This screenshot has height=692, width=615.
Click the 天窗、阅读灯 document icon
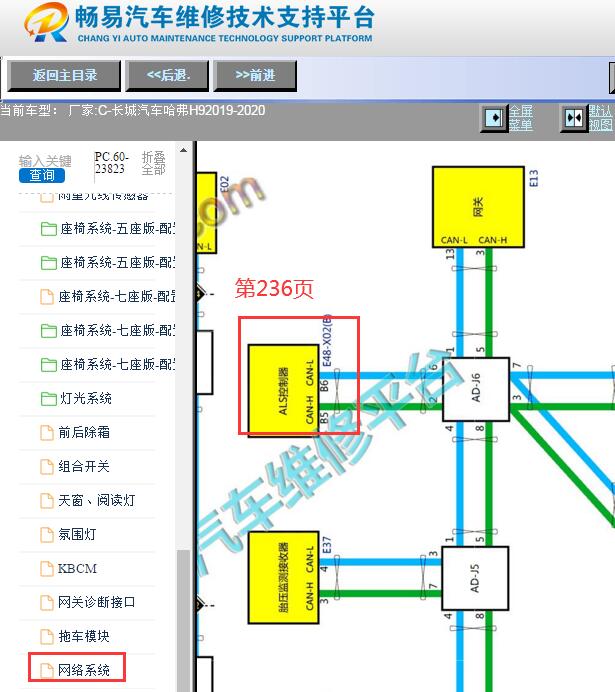point(47,501)
